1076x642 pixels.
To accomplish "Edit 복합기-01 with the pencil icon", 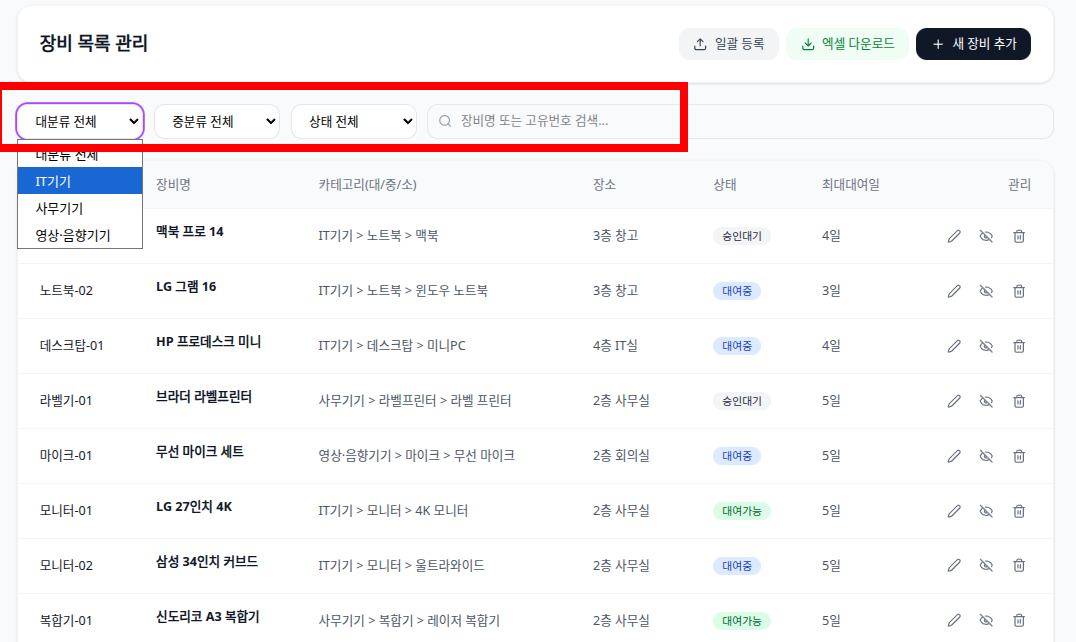I will coord(954,620).
